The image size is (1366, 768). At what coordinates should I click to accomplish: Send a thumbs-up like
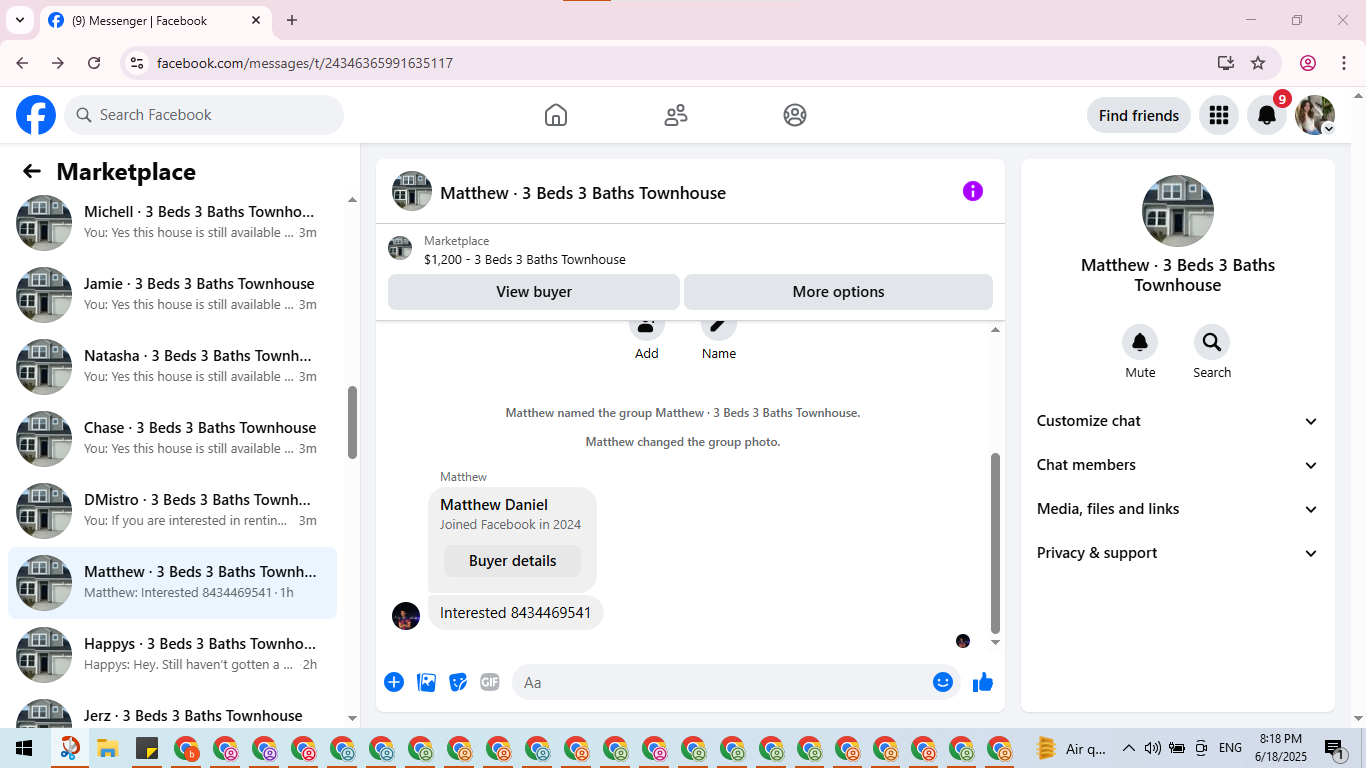[983, 682]
